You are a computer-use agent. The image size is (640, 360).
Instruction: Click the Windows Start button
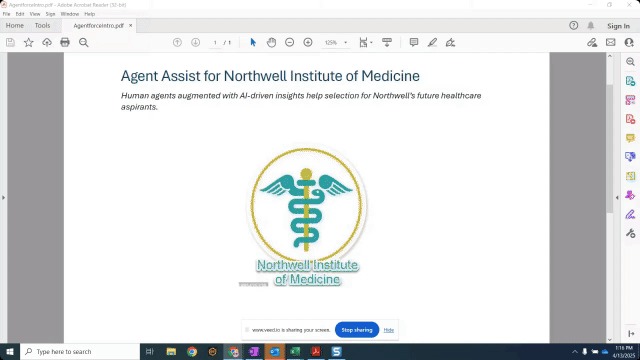(10, 351)
